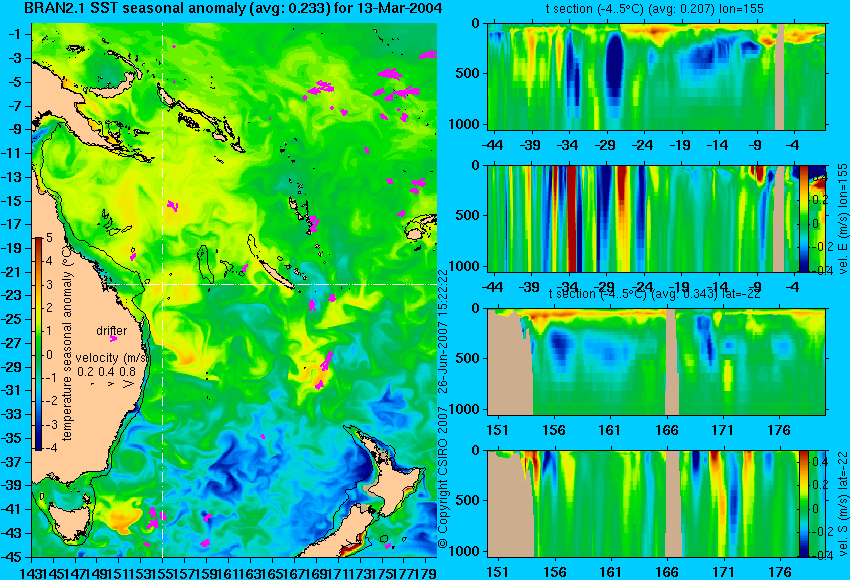
Task: Click the '0.2 0.4 0.8' velocity scale values
Action: (x=106, y=371)
